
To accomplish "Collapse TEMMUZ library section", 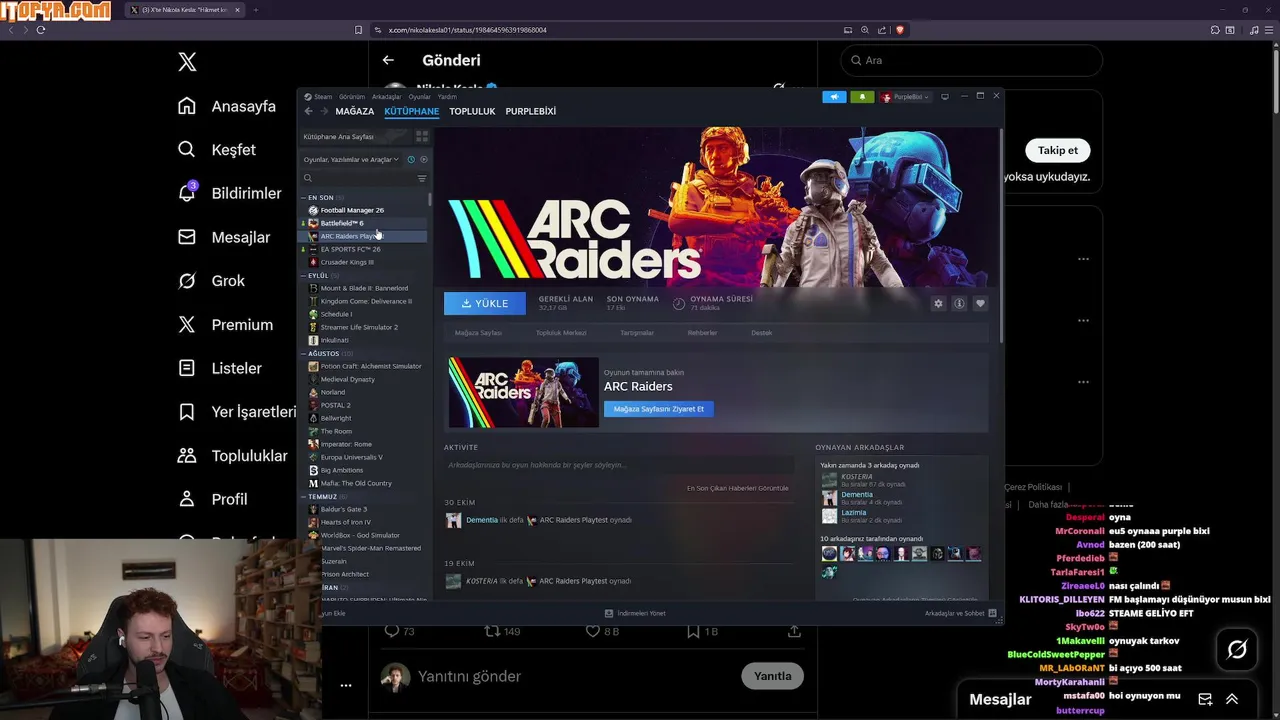I will point(304,496).
